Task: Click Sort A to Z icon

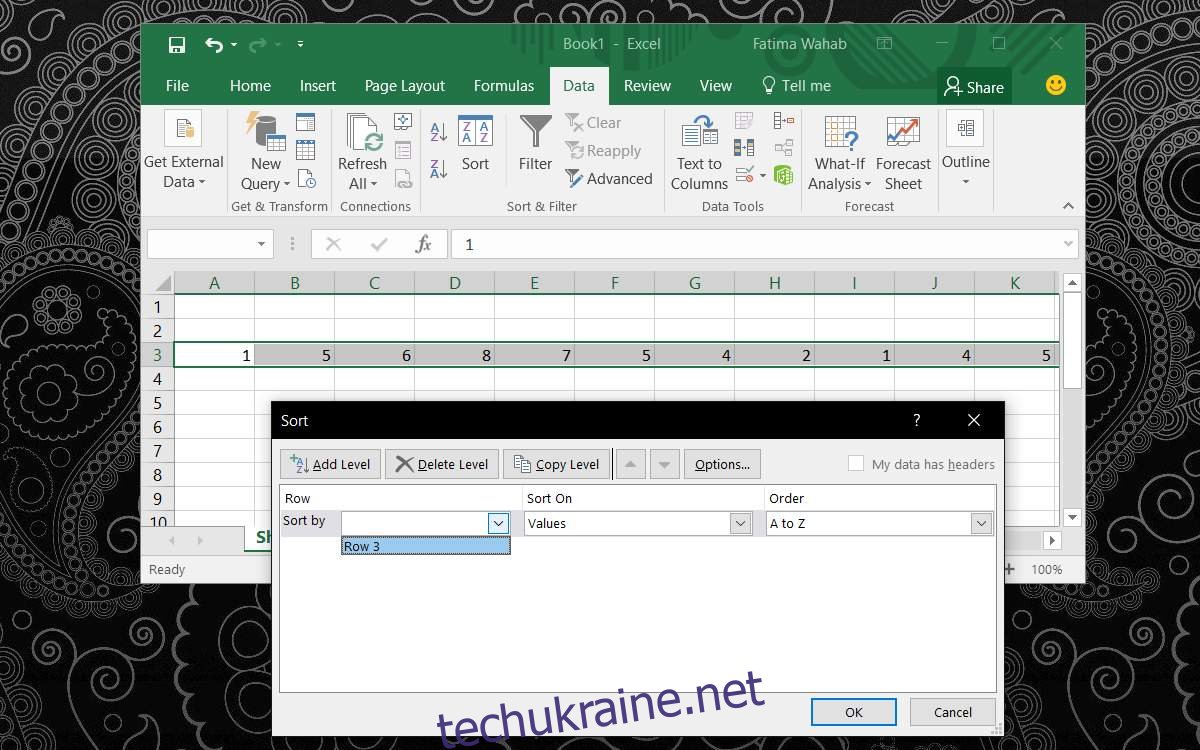Action: tap(438, 131)
